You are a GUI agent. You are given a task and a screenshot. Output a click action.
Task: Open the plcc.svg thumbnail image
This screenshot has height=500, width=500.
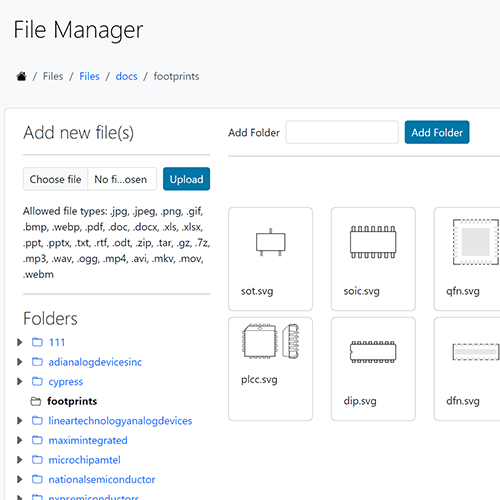(x=271, y=341)
